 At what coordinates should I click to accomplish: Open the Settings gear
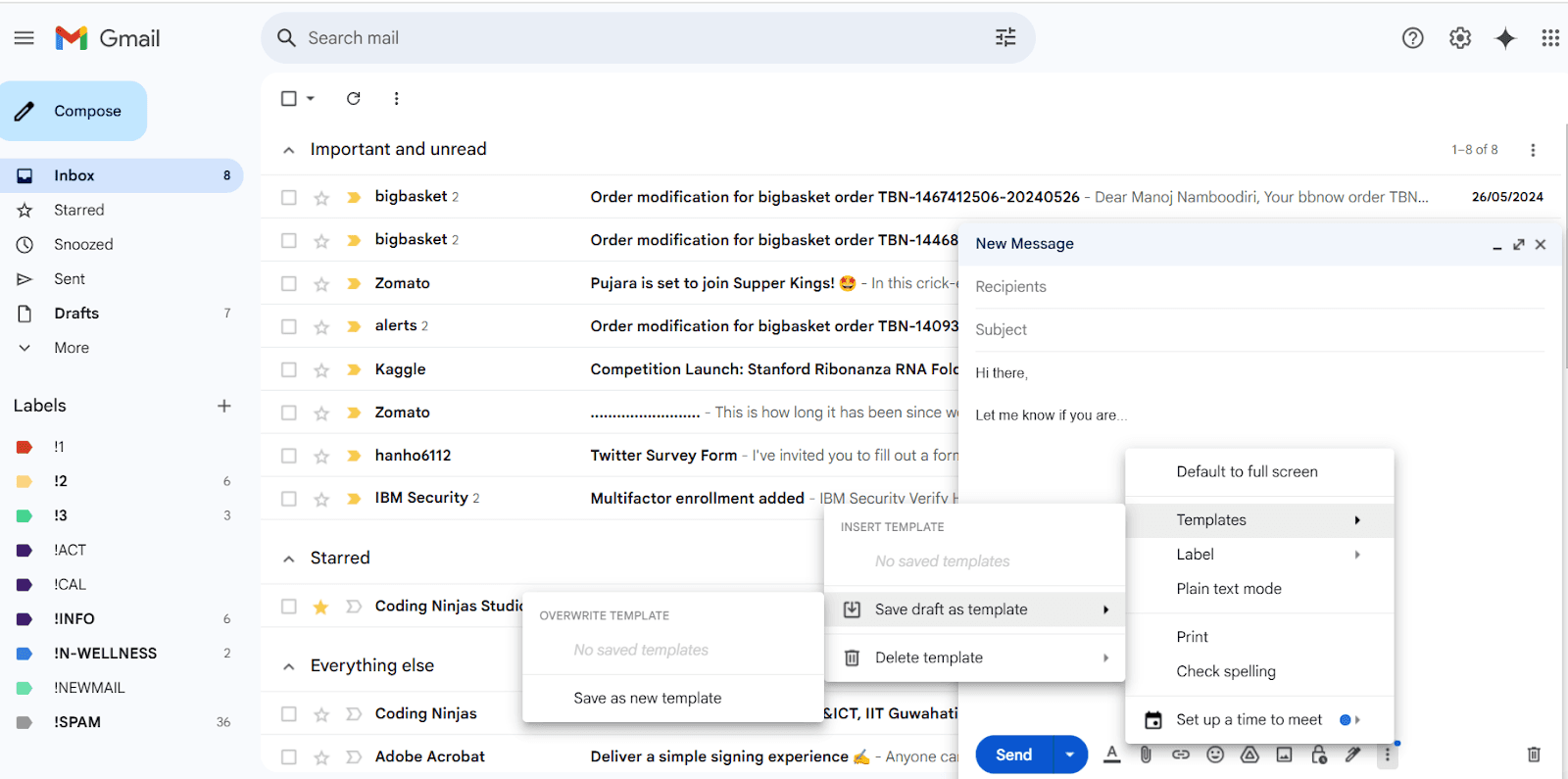(1460, 38)
